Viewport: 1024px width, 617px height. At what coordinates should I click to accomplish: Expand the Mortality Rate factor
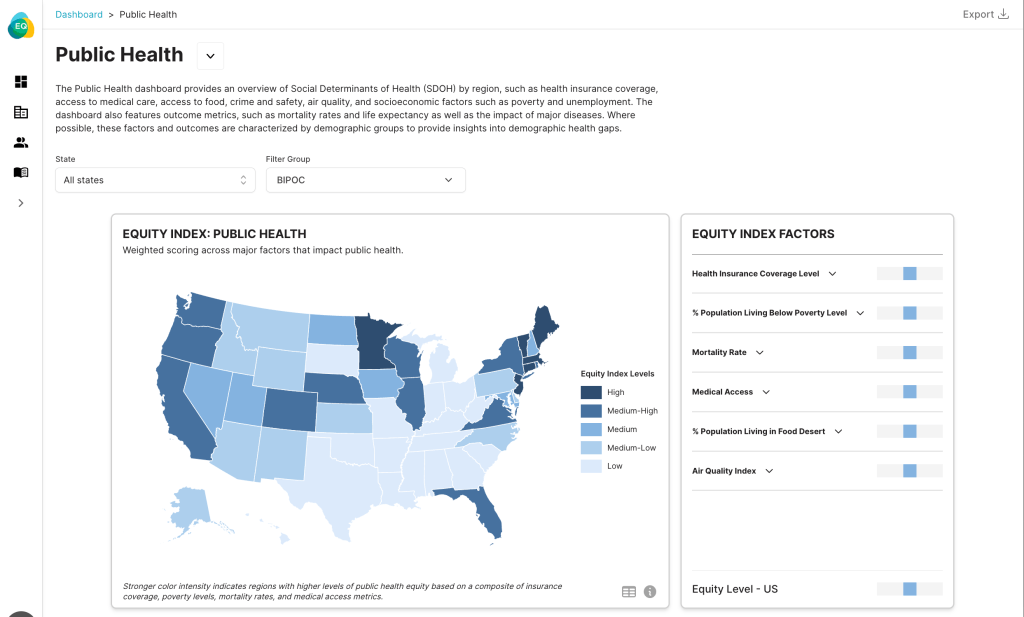(x=760, y=353)
